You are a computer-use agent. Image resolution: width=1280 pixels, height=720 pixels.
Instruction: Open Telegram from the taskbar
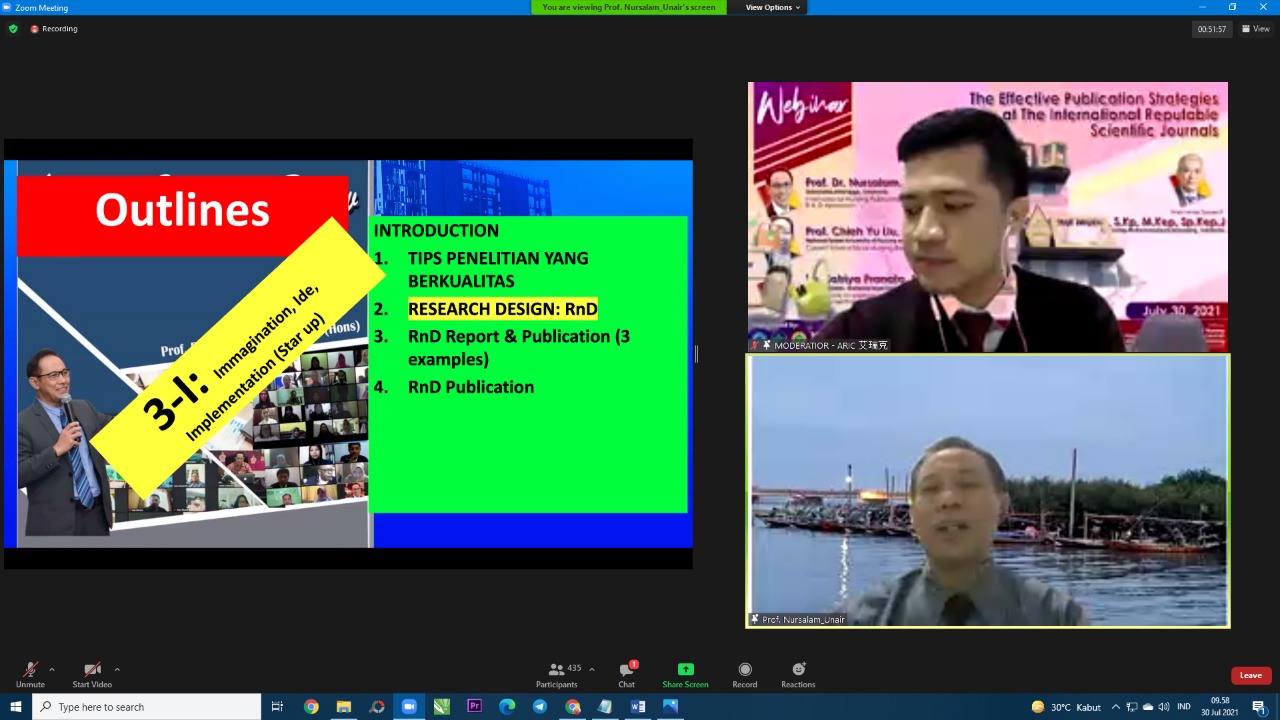tap(540, 707)
